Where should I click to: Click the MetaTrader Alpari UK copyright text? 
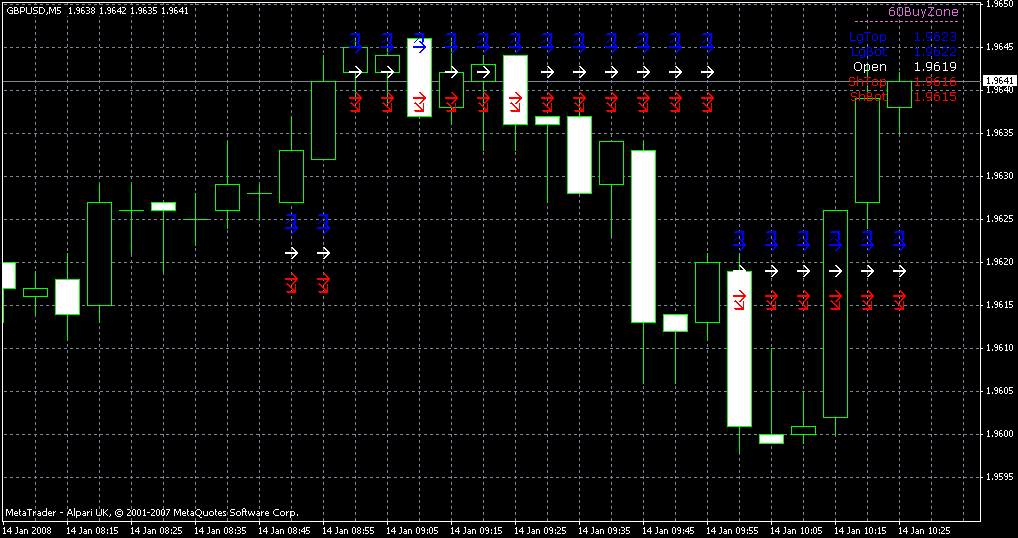coord(152,513)
